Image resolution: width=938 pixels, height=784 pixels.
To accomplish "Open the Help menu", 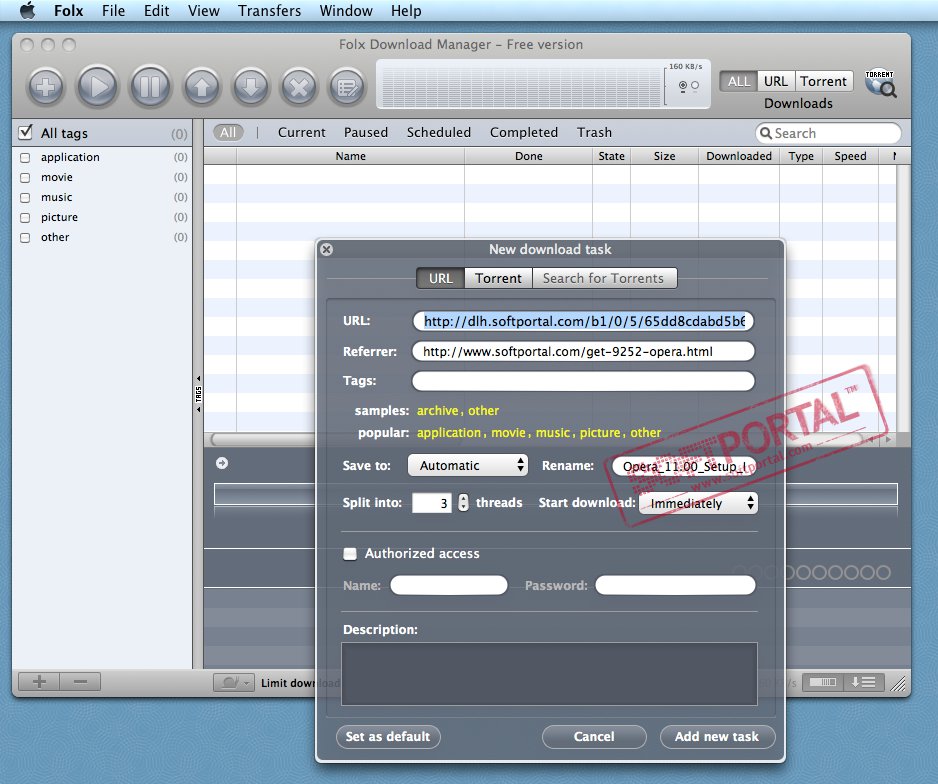I will point(406,11).
